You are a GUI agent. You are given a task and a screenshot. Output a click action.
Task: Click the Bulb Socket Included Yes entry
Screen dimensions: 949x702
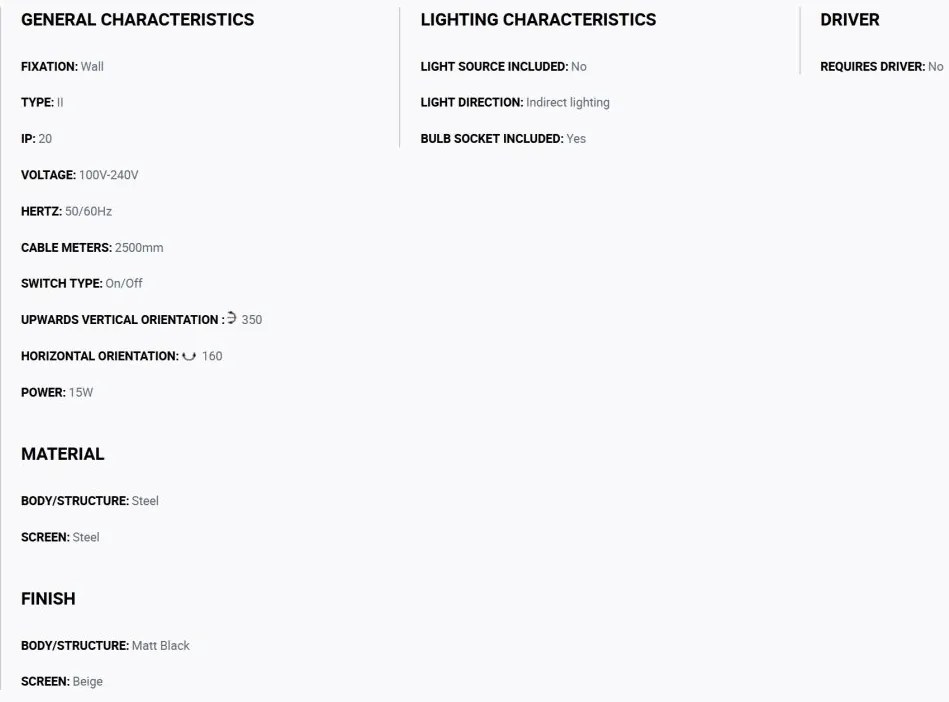click(x=503, y=139)
